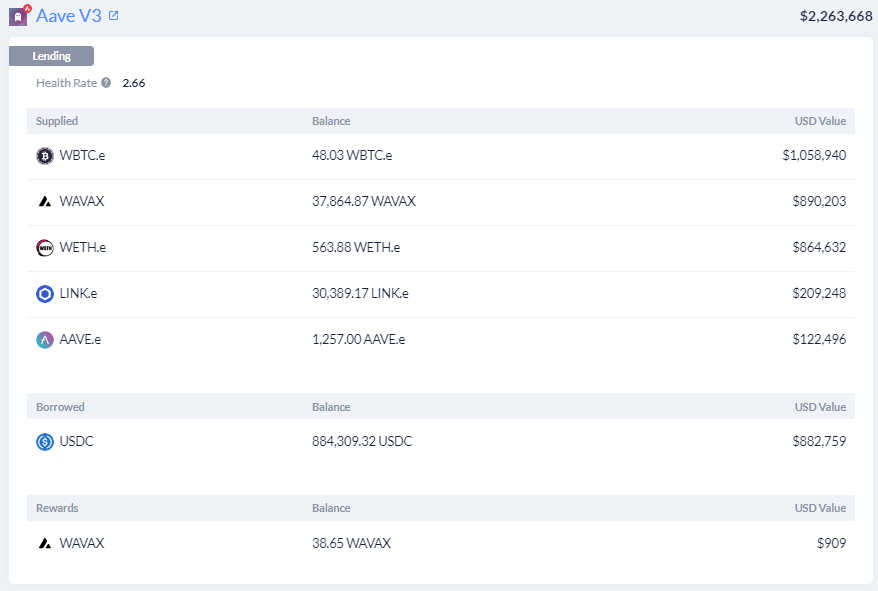Click the Aave V3 protocol logo icon
878x591 pixels.
click(19, 16)
